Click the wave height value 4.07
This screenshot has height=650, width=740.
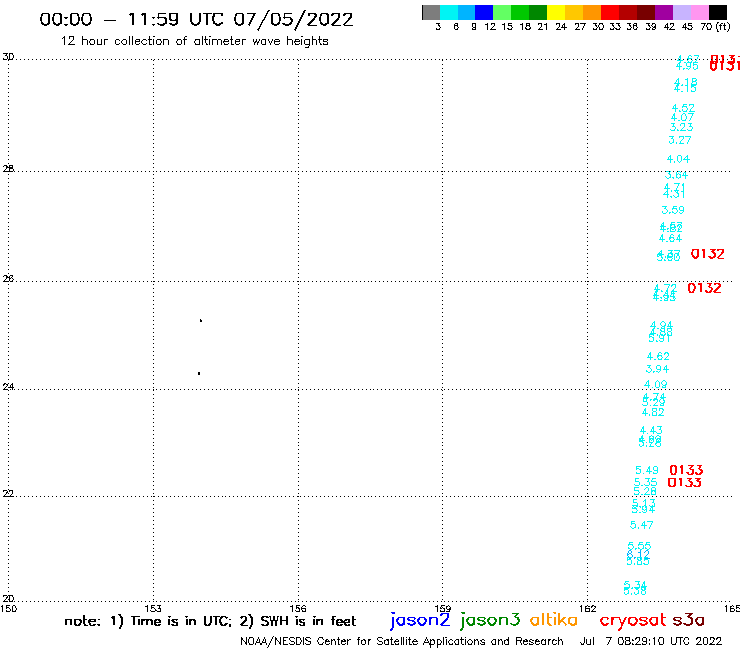[x=682, y=118]
